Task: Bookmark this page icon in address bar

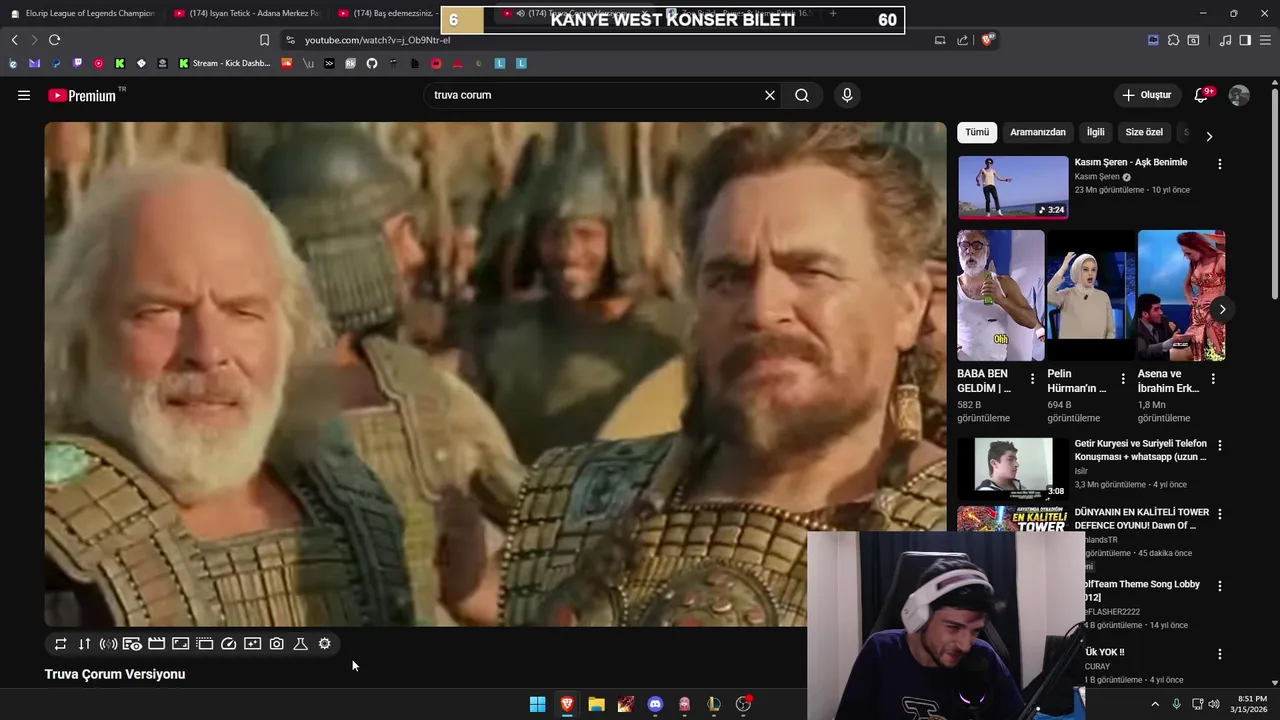Action: point(264,40)
